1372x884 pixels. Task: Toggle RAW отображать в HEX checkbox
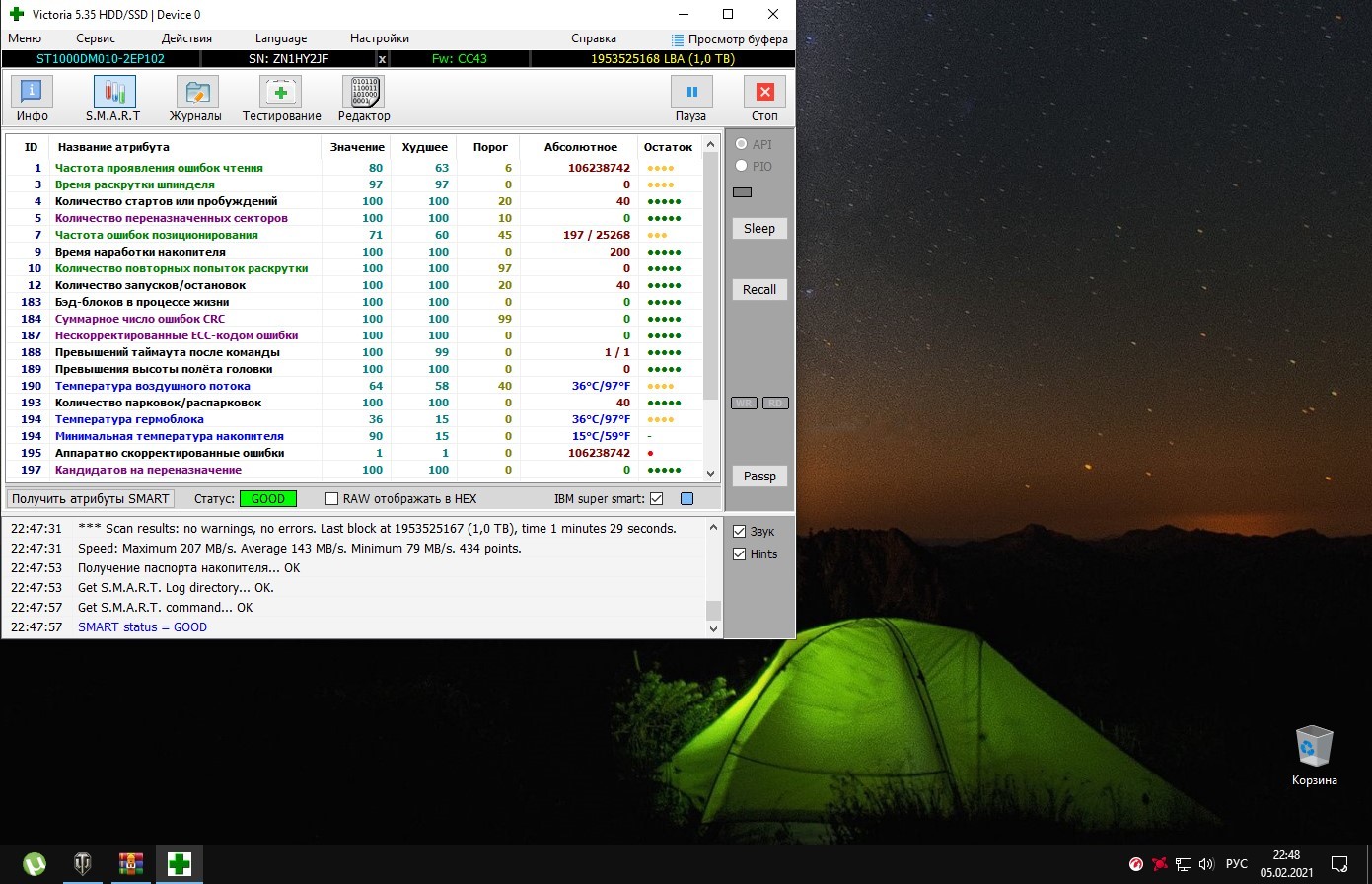(331, 499)
